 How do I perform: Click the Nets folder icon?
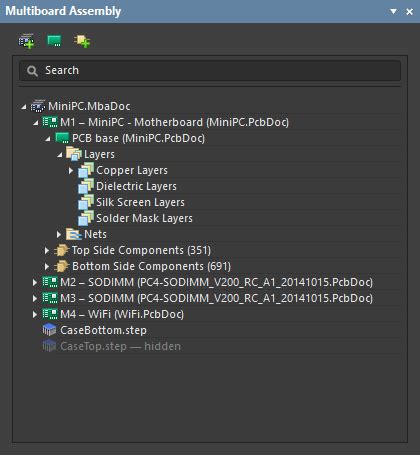[x=74, y=234]
